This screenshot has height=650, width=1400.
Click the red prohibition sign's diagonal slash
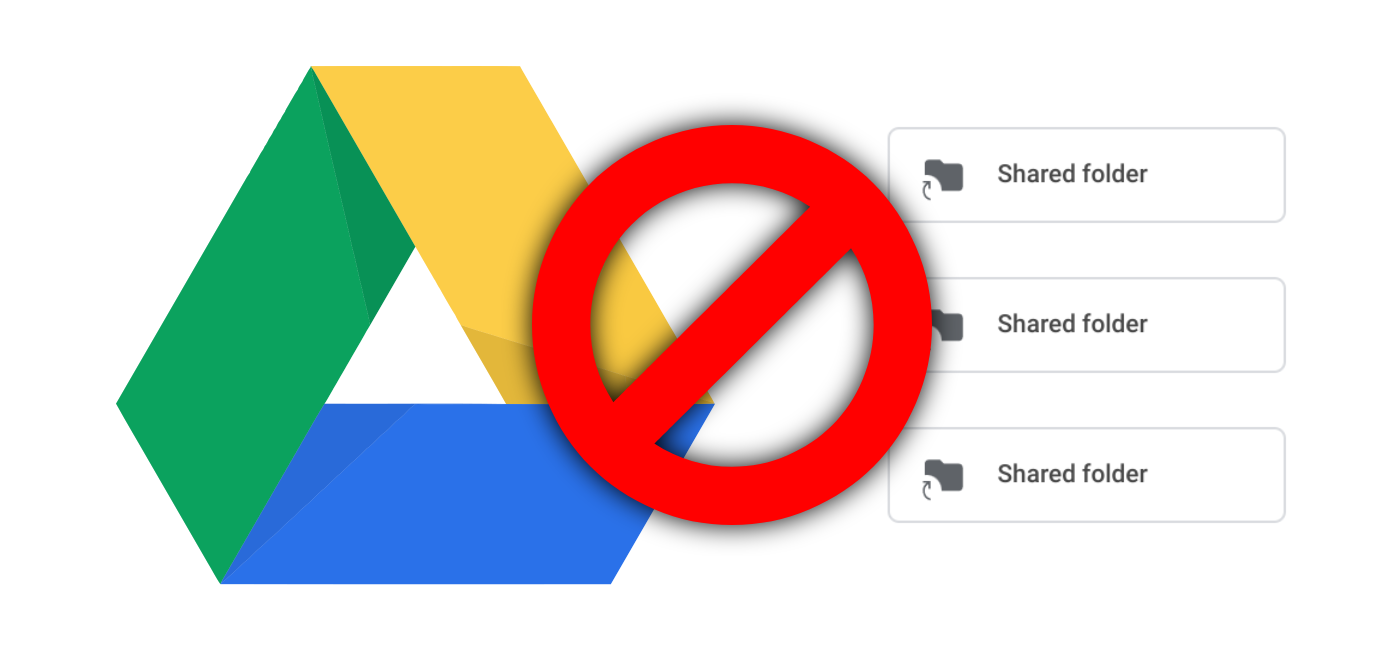click(731, 325)
